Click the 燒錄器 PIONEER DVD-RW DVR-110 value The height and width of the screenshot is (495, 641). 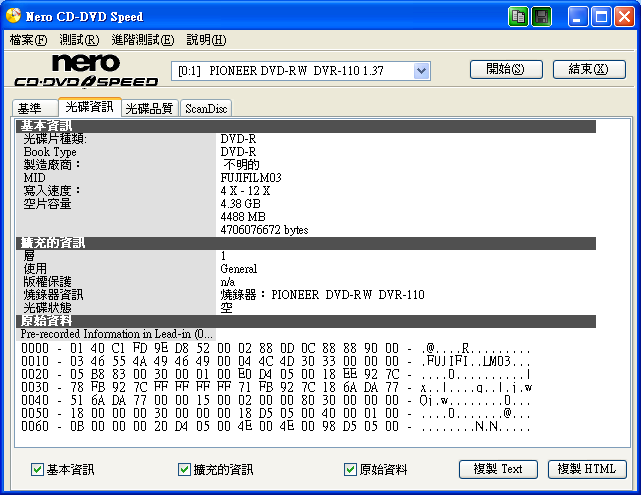pyautogui.click(x=323, y=295)
